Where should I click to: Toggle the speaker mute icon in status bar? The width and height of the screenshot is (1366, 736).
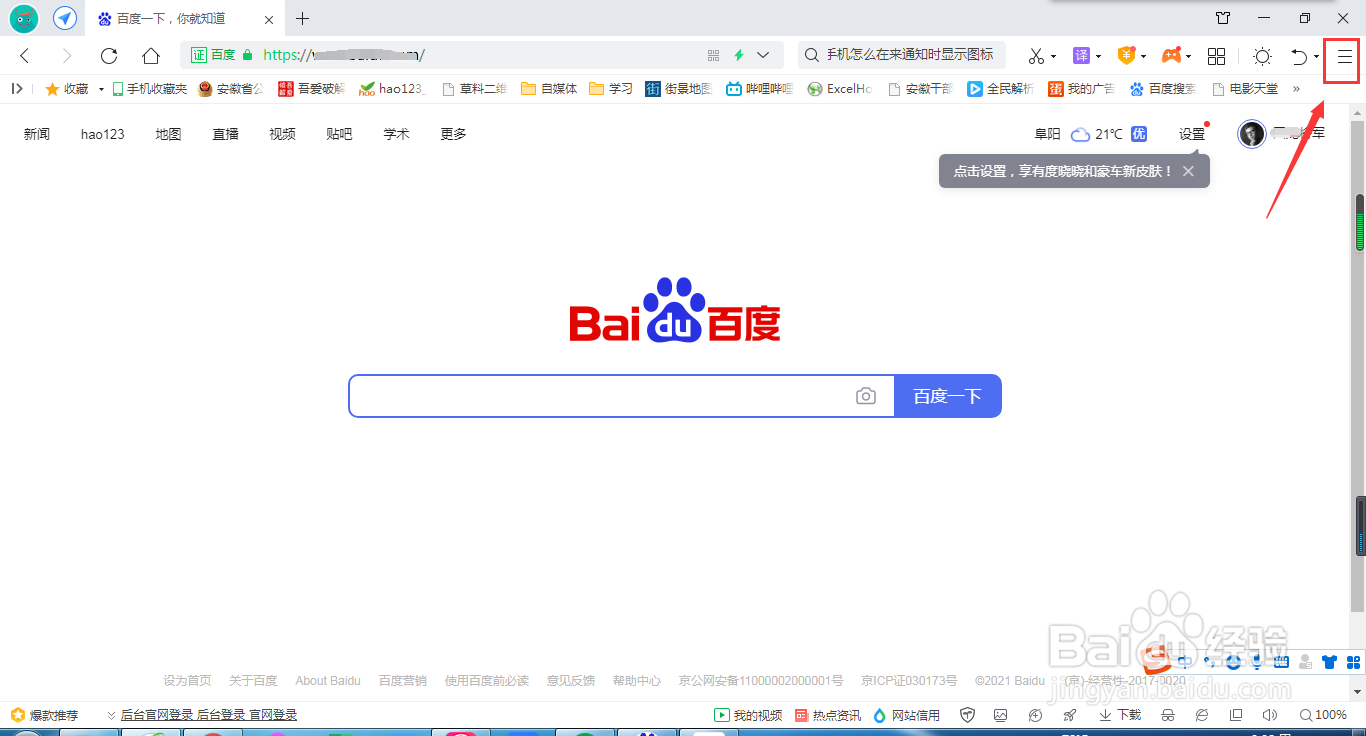tap(1269, 715)
